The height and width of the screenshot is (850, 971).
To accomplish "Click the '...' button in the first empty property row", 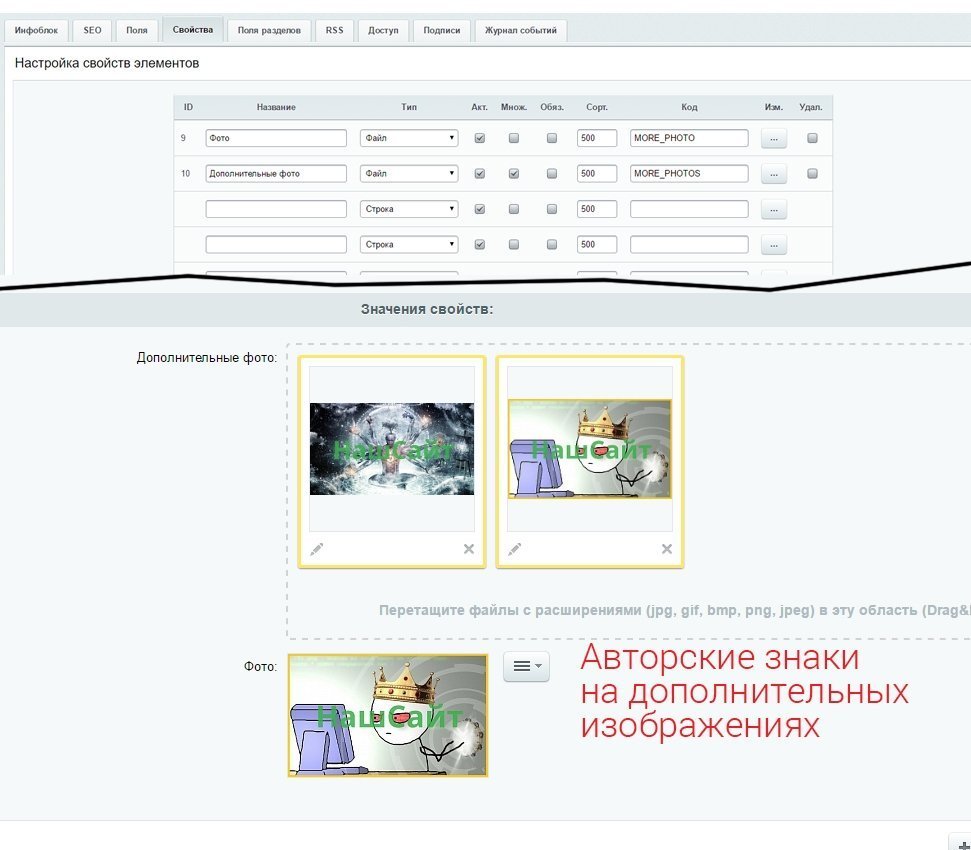I will click(774, 210).
